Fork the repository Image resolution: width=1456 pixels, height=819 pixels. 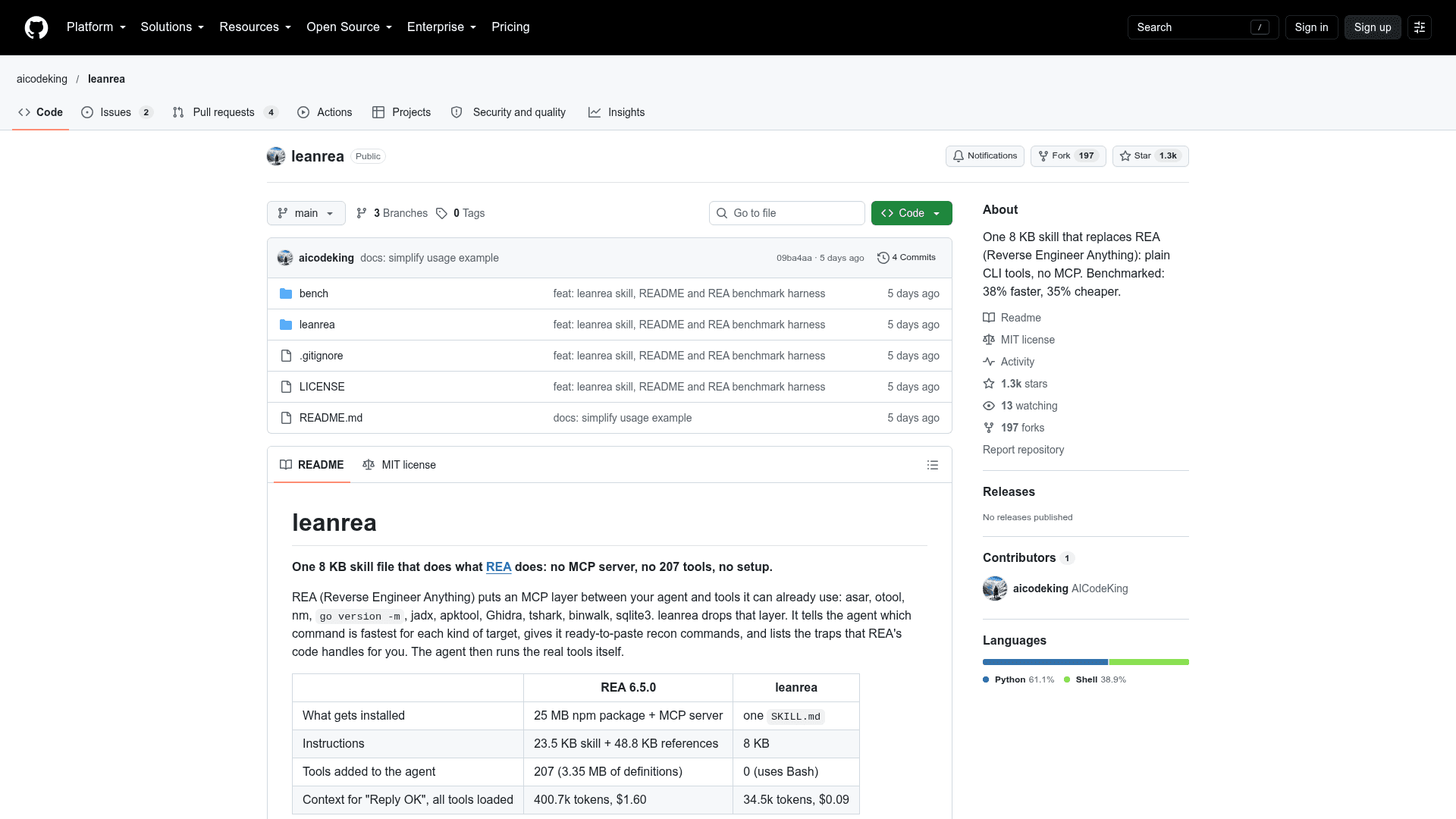1068,156
